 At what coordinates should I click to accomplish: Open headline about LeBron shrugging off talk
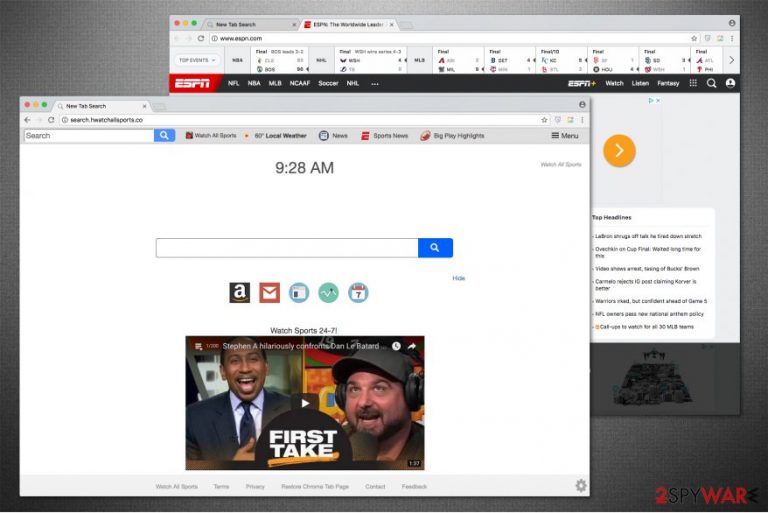pyautogui.click(x=648, y=236)
